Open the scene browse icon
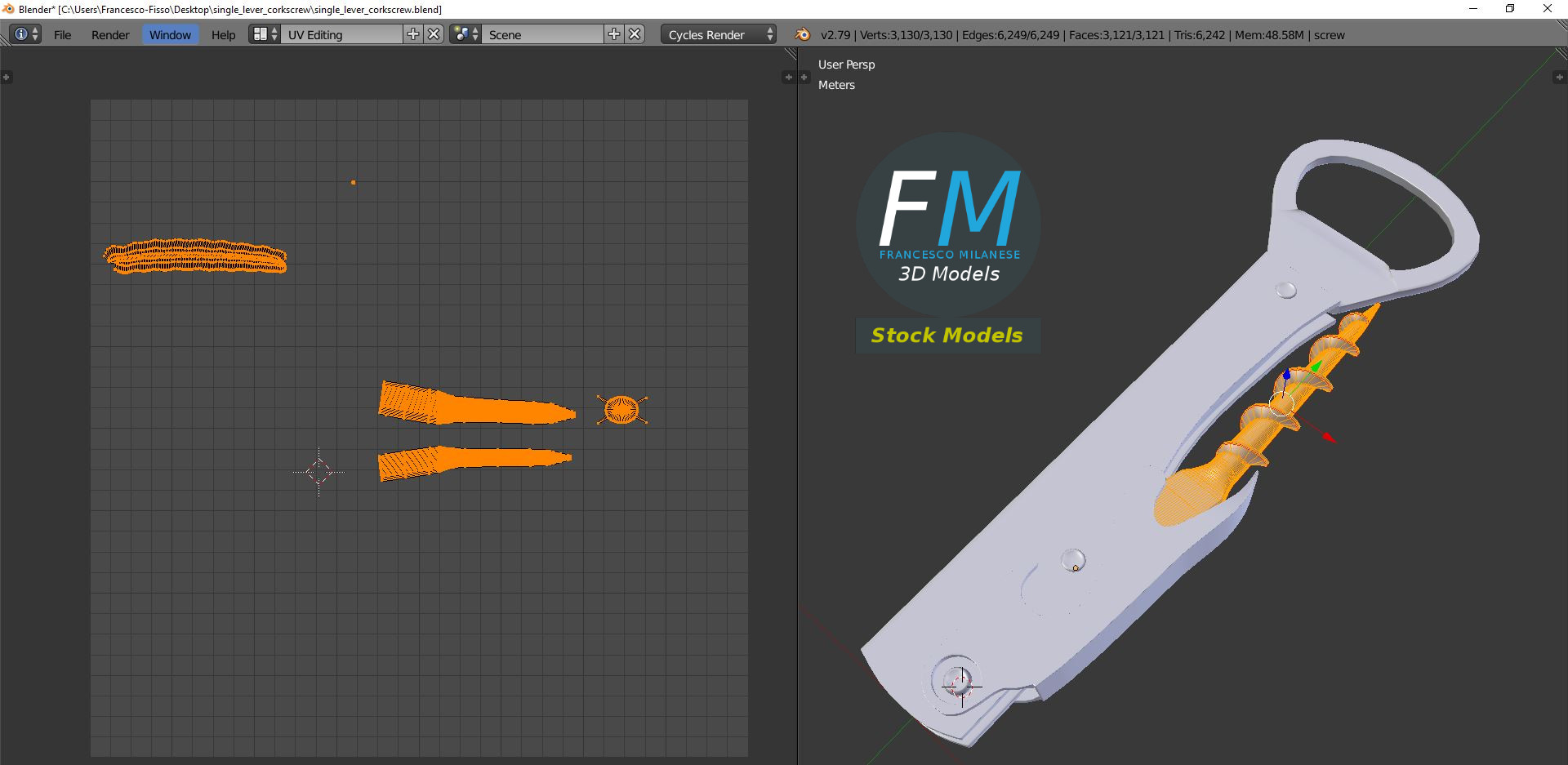The width and height of the screenshot is (1568, 765). tap(465, 34)
